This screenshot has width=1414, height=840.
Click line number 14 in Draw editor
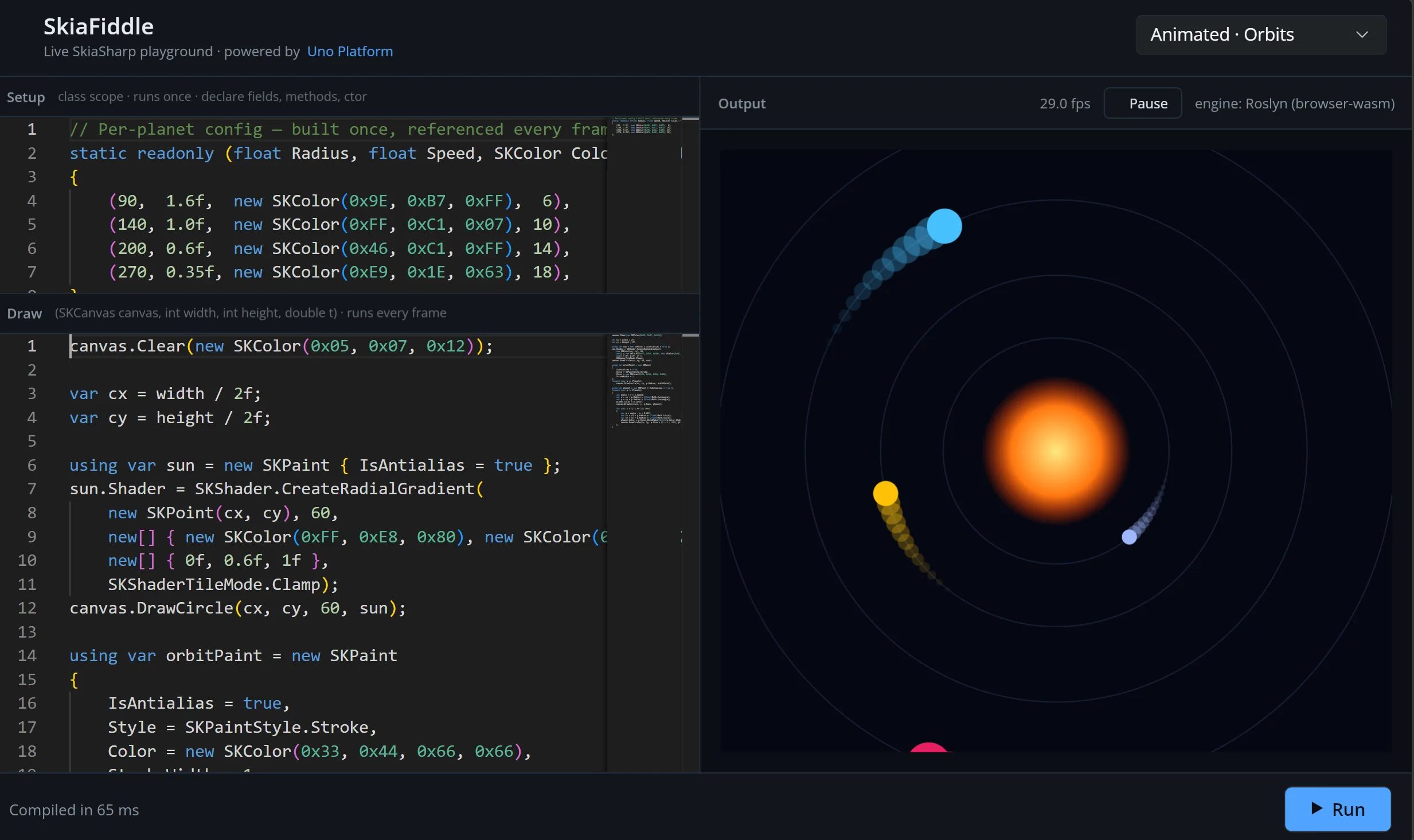27,655
